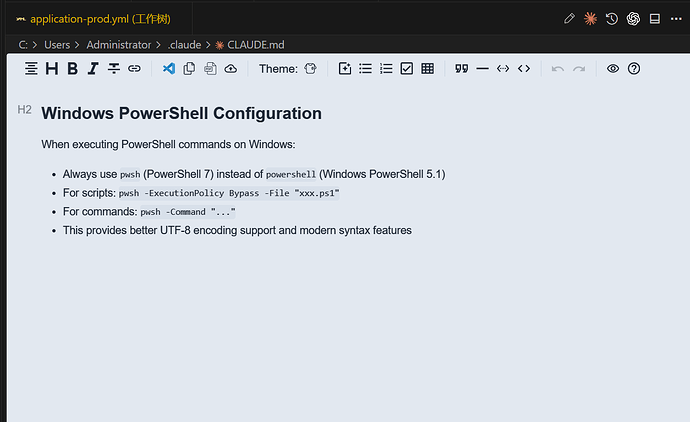Insert a hyperlink with link icon
The width and height of the screenshot is (690, 422).
[134, 69]
